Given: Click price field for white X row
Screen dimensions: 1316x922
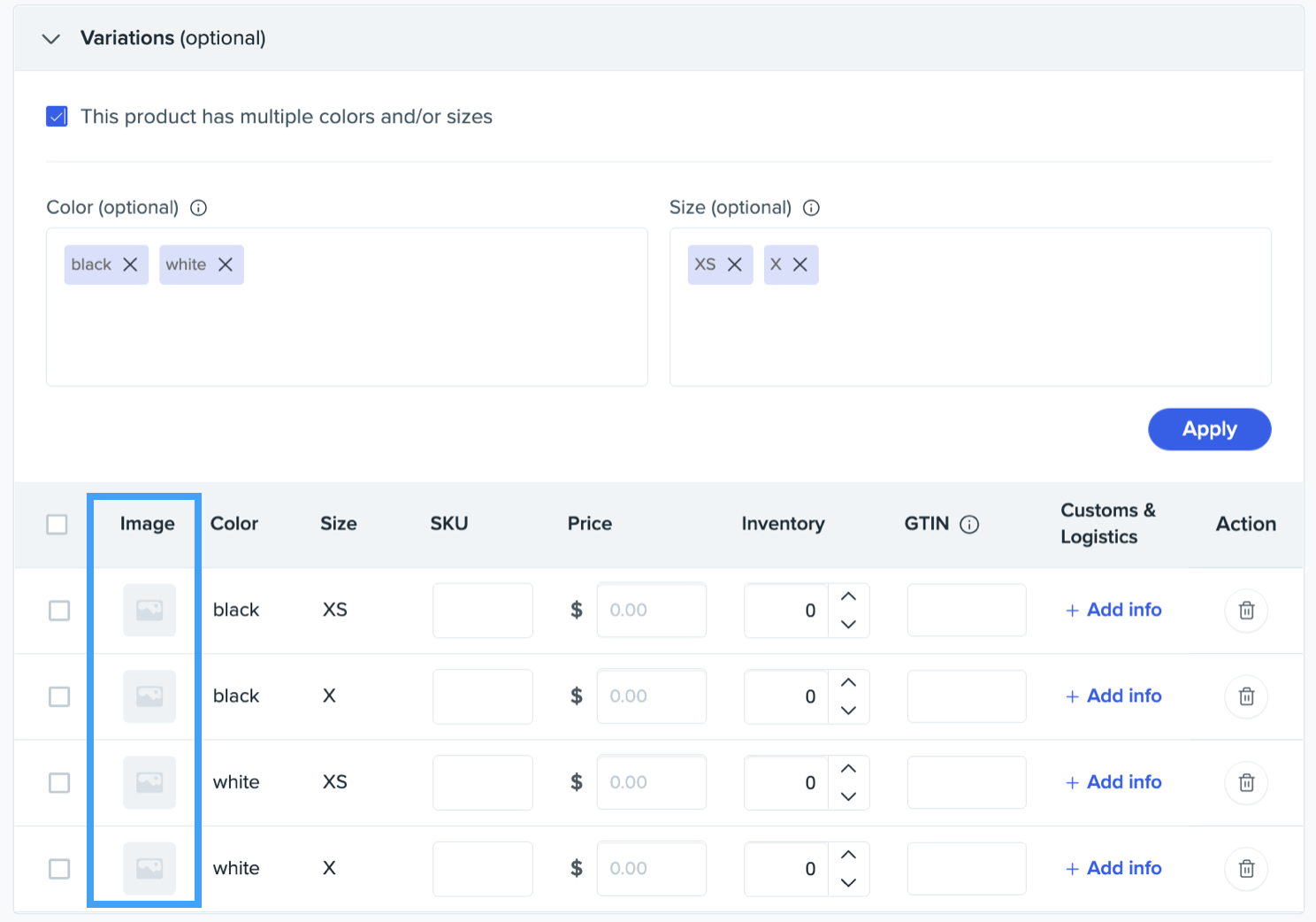Looking at the screenshot, I should click(651, 869).
